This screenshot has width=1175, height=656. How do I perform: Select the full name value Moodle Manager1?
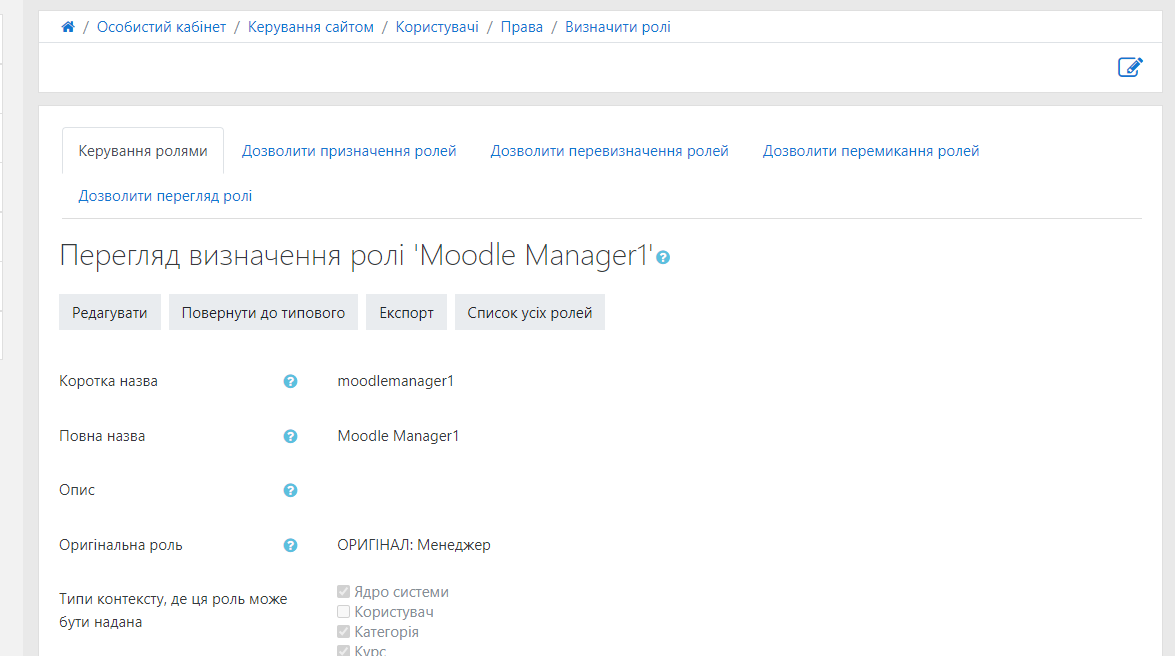coord(398,436)
